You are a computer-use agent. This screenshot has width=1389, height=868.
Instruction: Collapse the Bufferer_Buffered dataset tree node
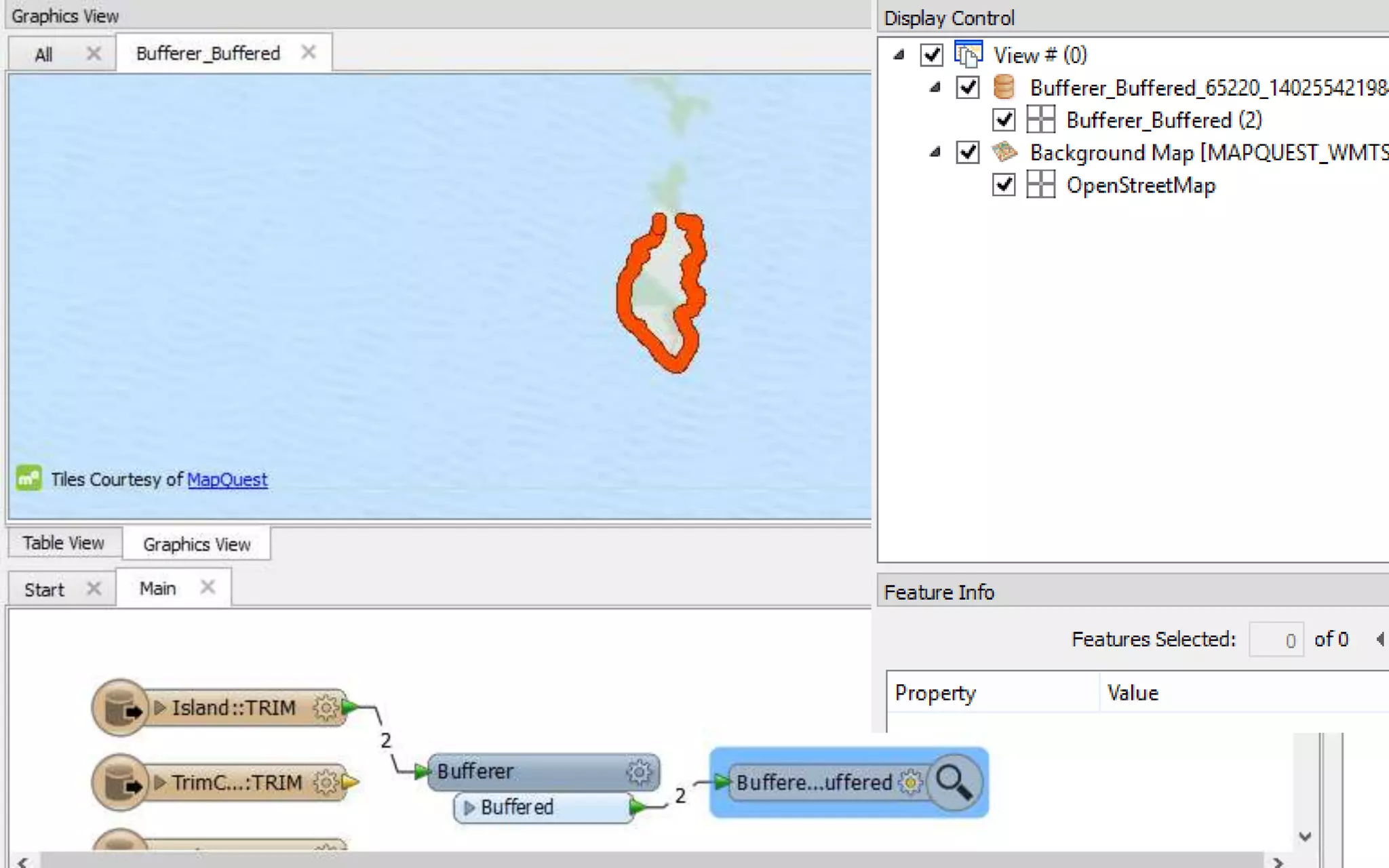[x=935, y=87]
